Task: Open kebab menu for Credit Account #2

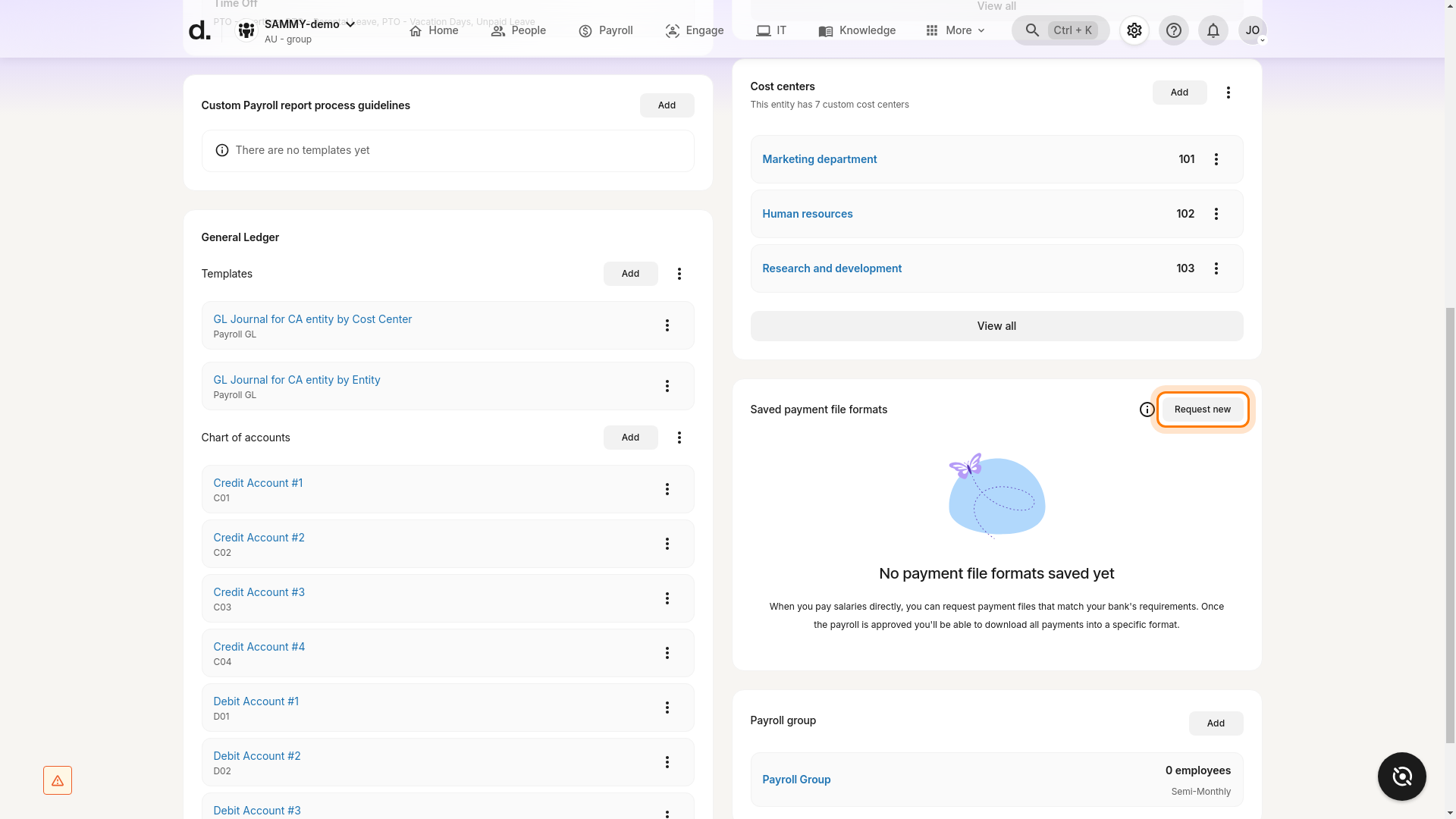Action: pos(667,544)
